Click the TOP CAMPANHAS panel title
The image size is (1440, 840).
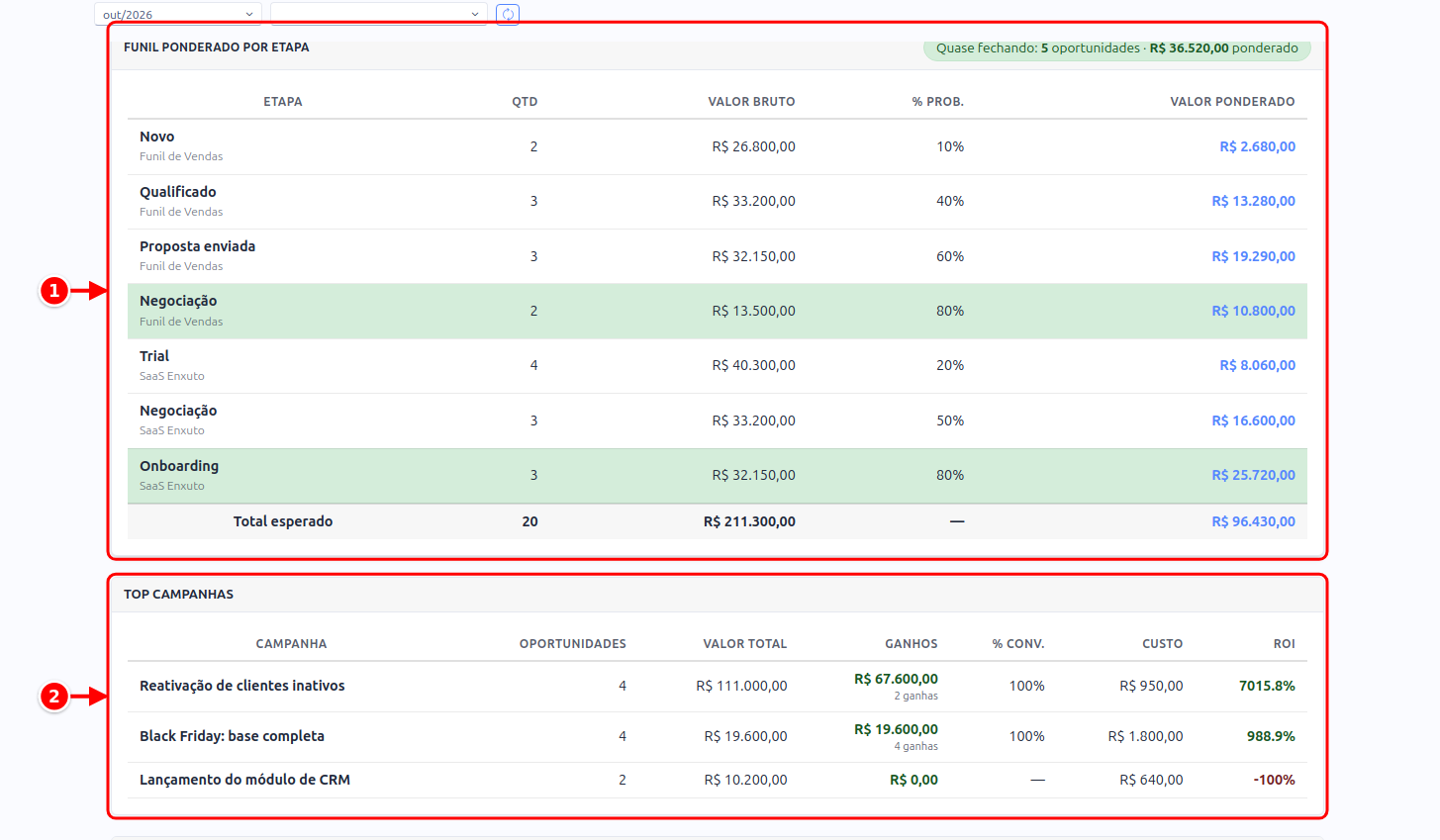pyautogui.click(x=178, y=595)
